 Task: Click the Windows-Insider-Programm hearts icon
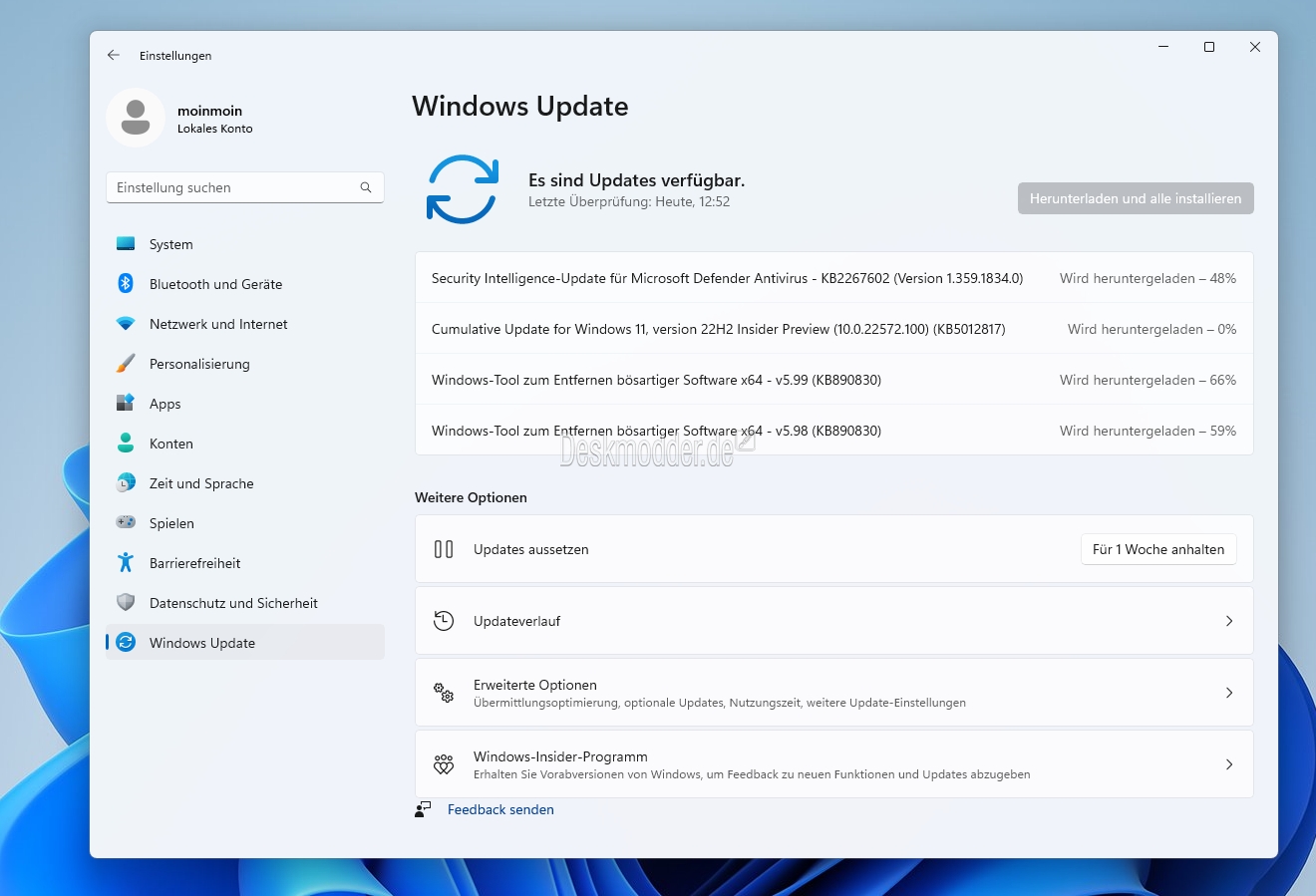pyautogui.click(x=444, y=764)
